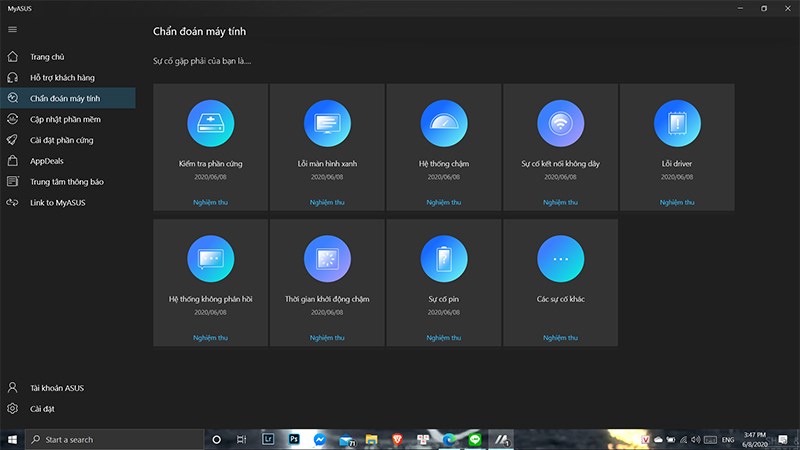
Task: Select the Lỗi driver chip icon
Action: (677, 124)
